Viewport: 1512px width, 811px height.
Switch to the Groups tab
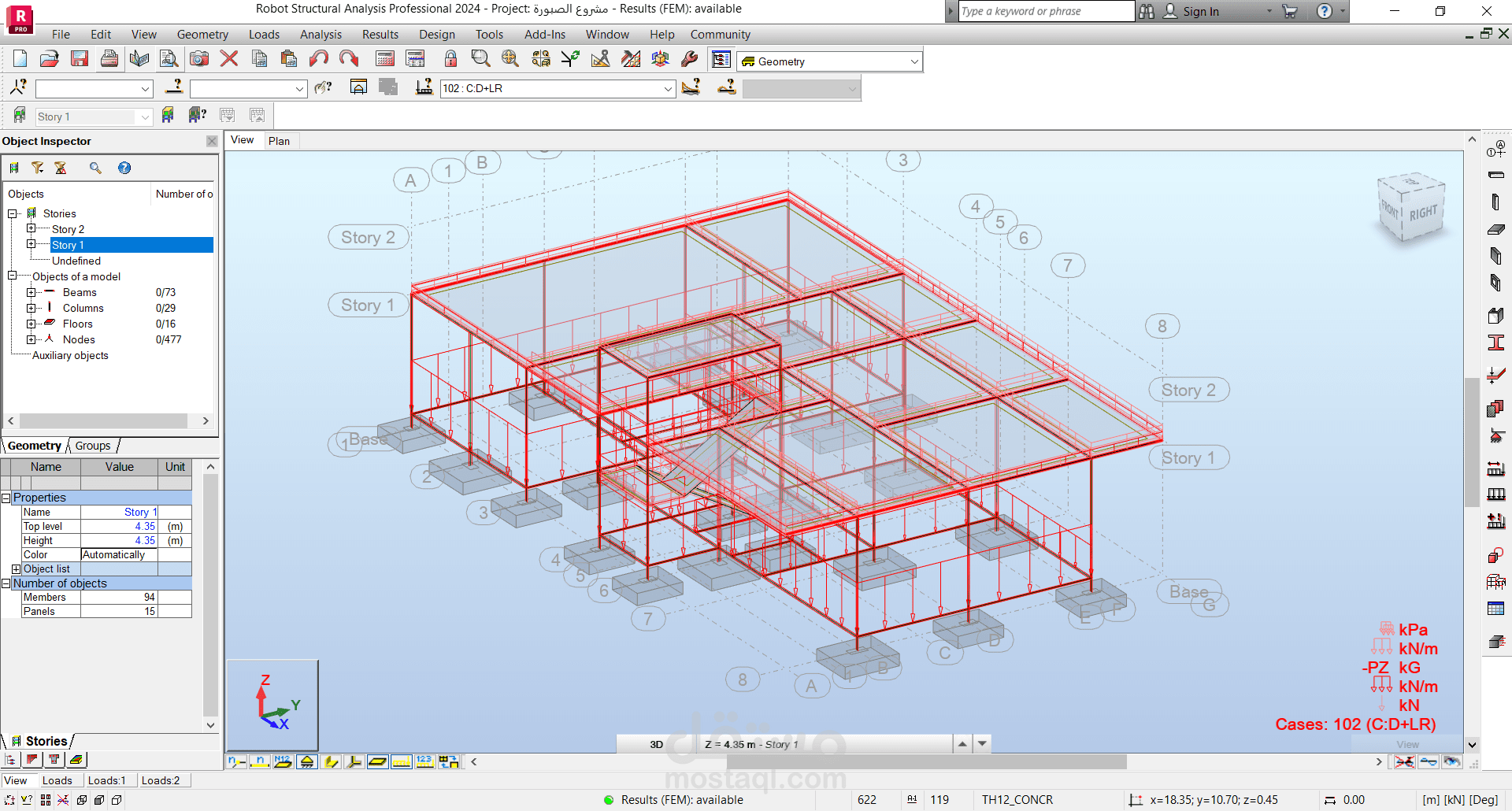coord(93,446)
